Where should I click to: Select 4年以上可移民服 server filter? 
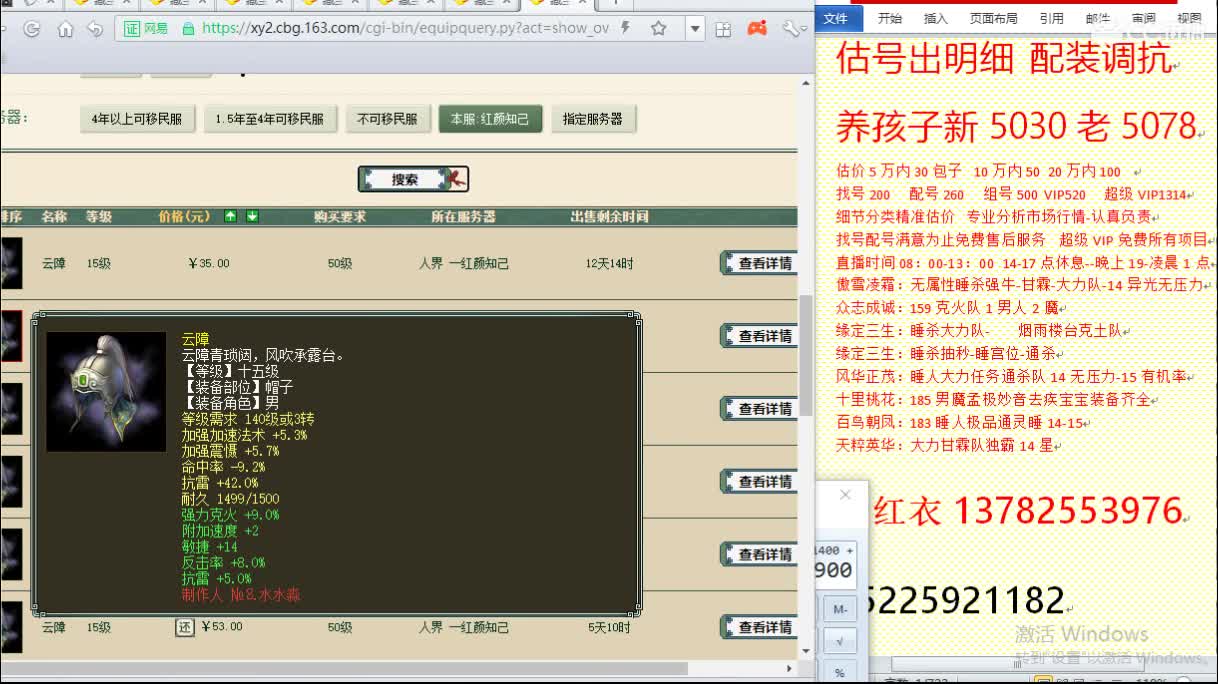click(137, 119)
